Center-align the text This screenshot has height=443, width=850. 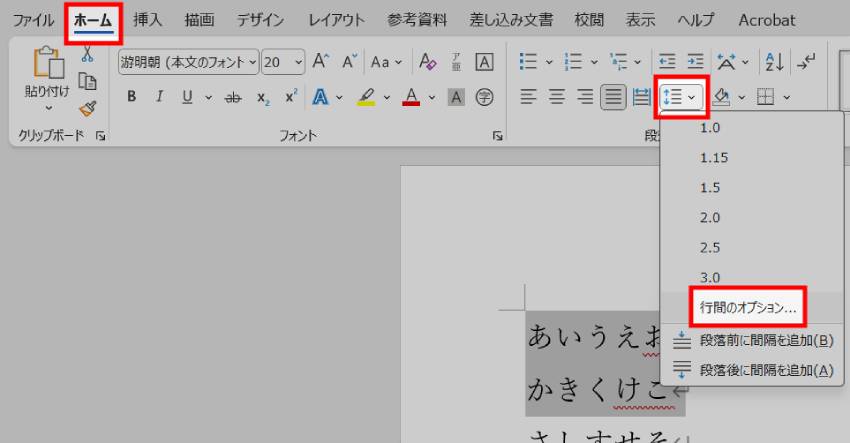click(x=556, y=97)
